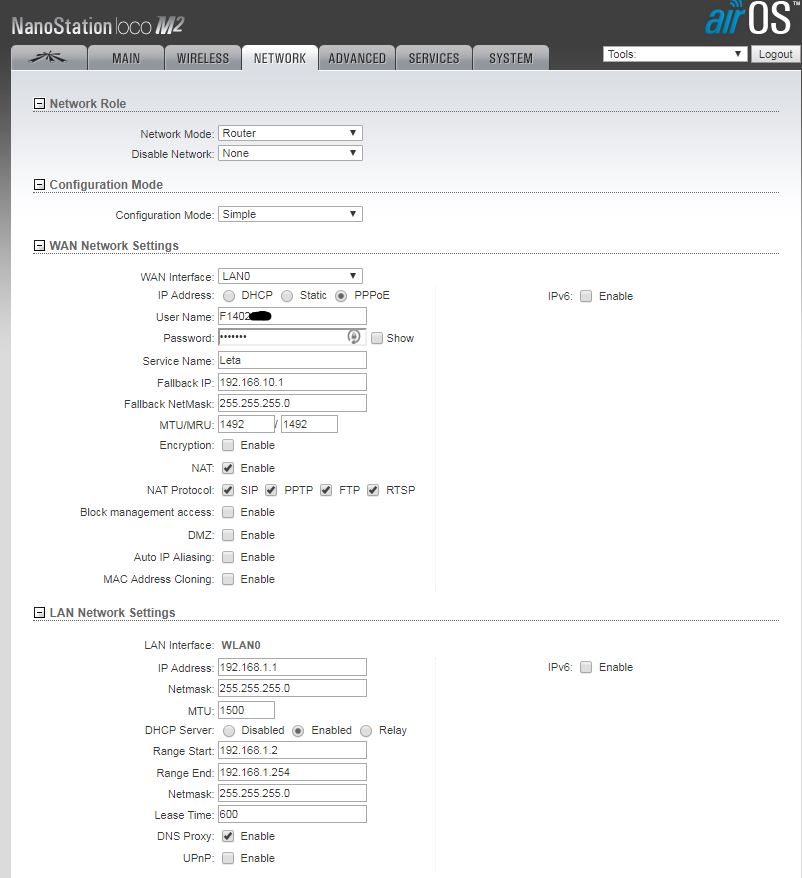Enable the DMZ checkbox
Image resolution: width=802 pixels, height=878 pixels.
[228, 535]
